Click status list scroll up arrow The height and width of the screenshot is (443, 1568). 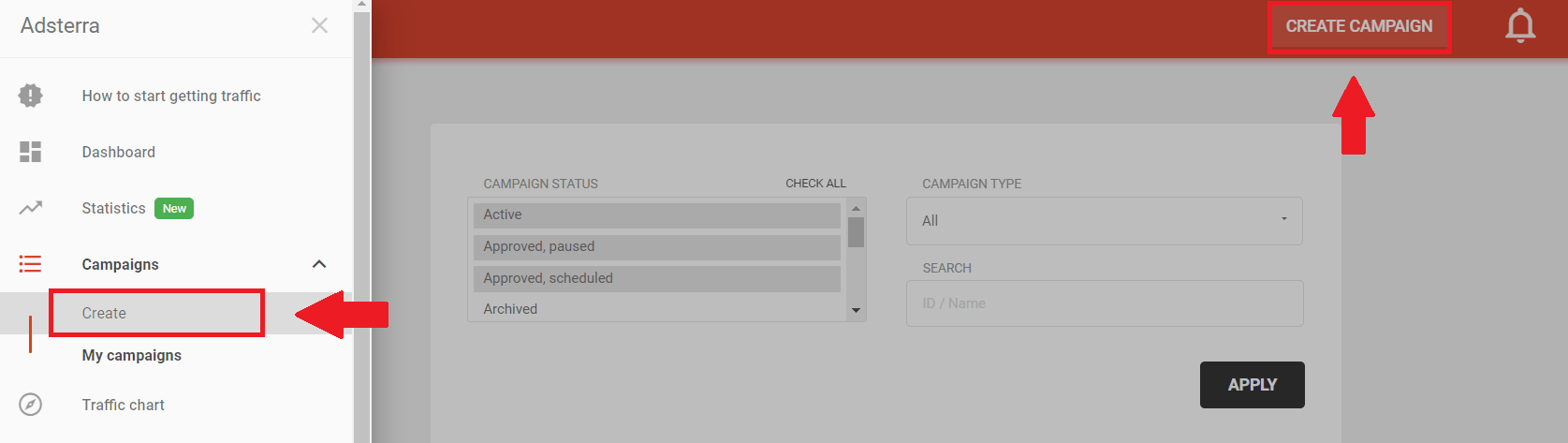(856, 208)
